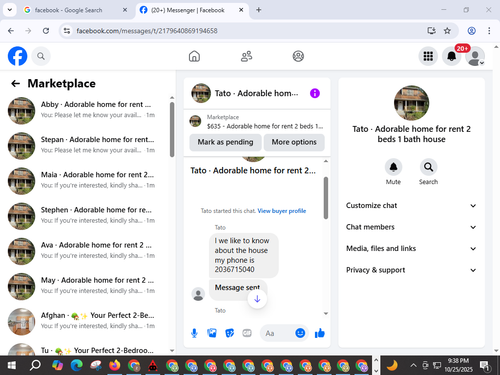Send a thumbs-up like

320,333
